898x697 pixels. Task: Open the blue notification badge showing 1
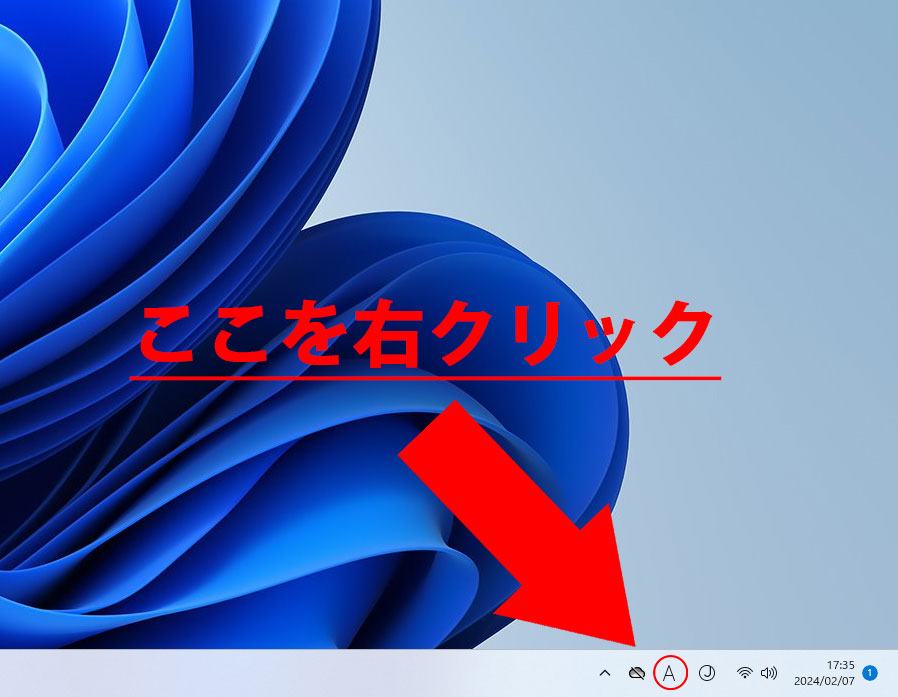click(x=870, y=673)
